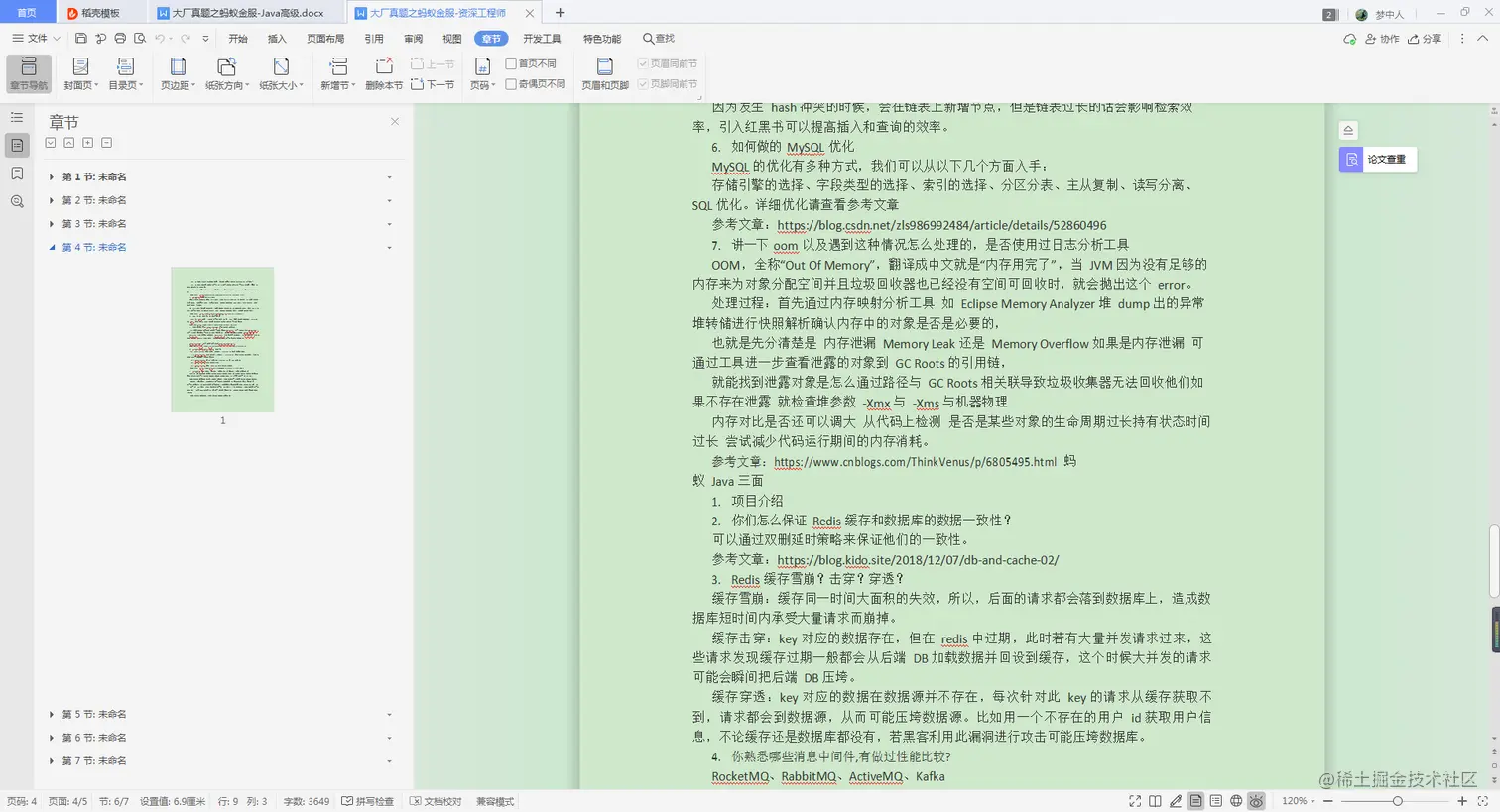The height and width of the screenshot is (812, 1500).
Task: Expand 第 5 节 in chapter panel
Action: pyautogui.click(x=53, y=713)
